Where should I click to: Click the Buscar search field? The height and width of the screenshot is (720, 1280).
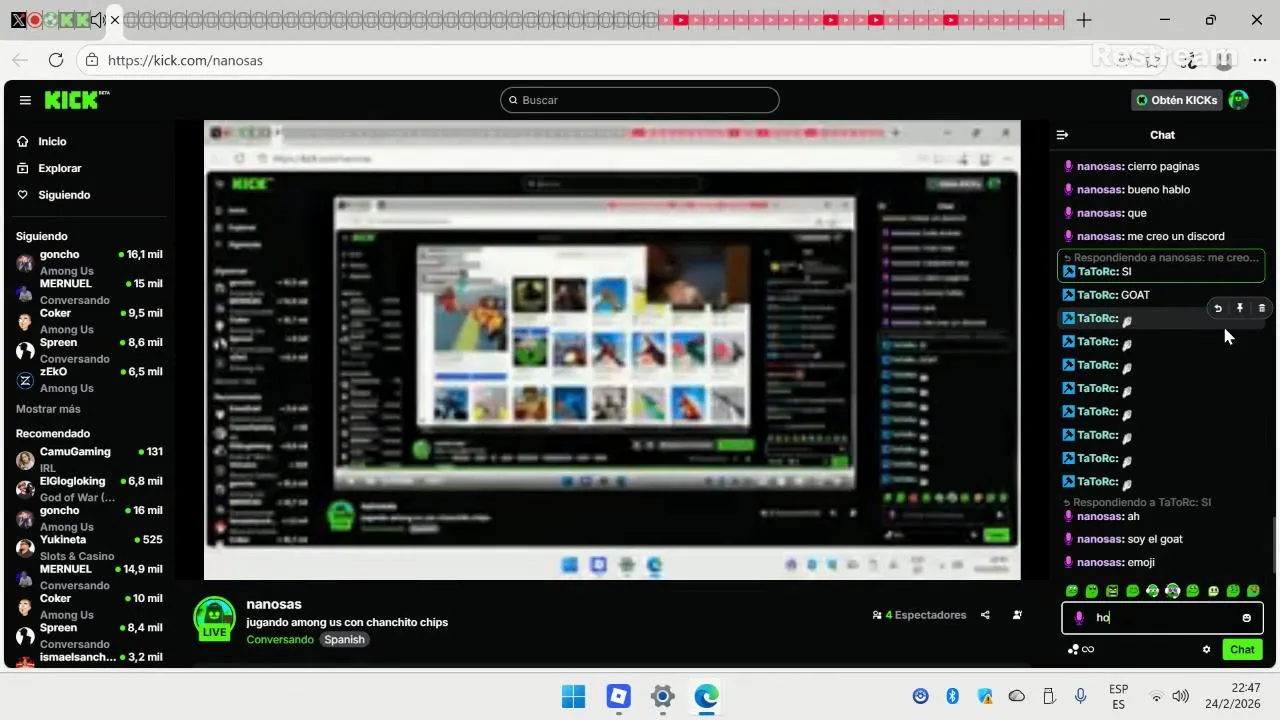tap(639, 100)
